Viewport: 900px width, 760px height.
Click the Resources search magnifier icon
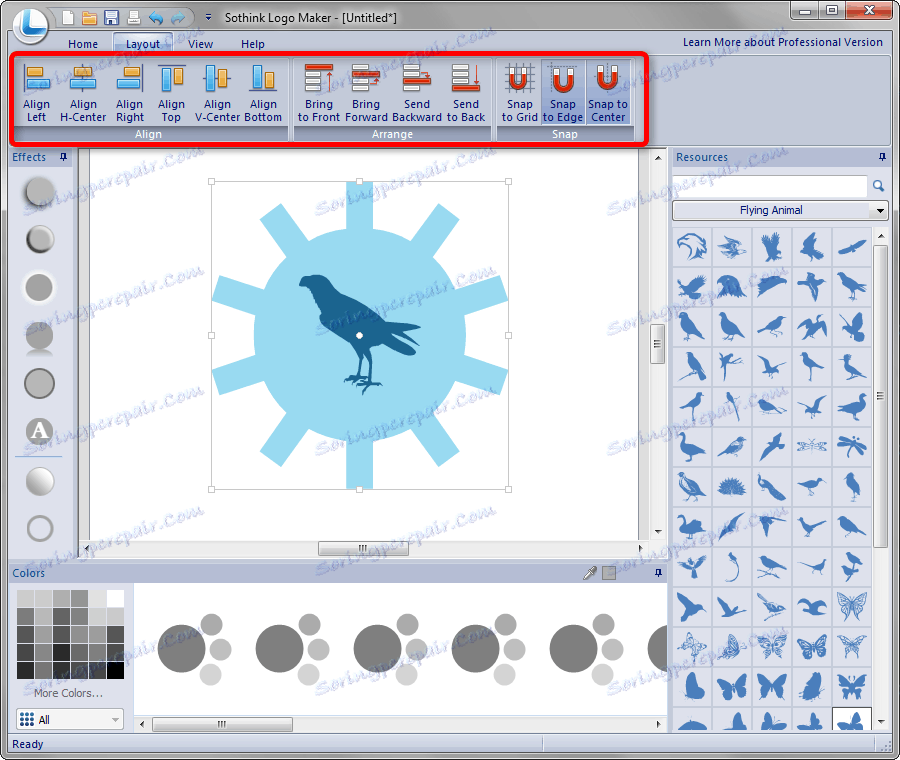click(878, 185)
